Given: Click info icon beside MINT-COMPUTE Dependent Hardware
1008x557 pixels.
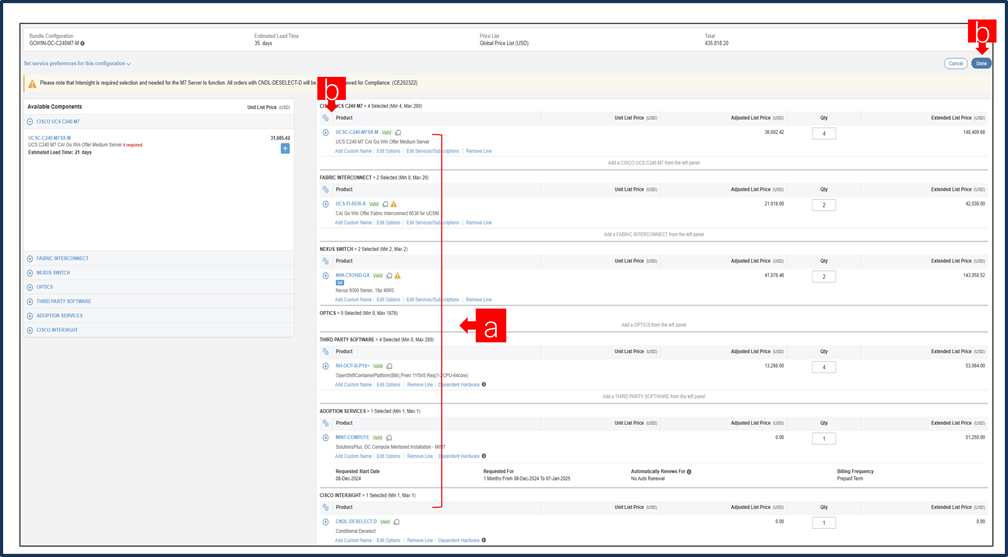Looking at the screenshot, I should [483, 456].
